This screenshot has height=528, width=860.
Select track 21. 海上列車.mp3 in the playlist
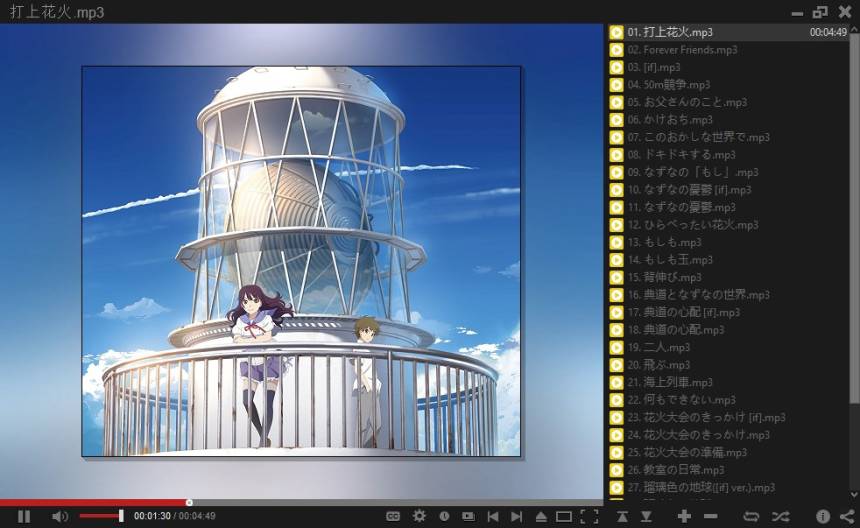point(670,382)
